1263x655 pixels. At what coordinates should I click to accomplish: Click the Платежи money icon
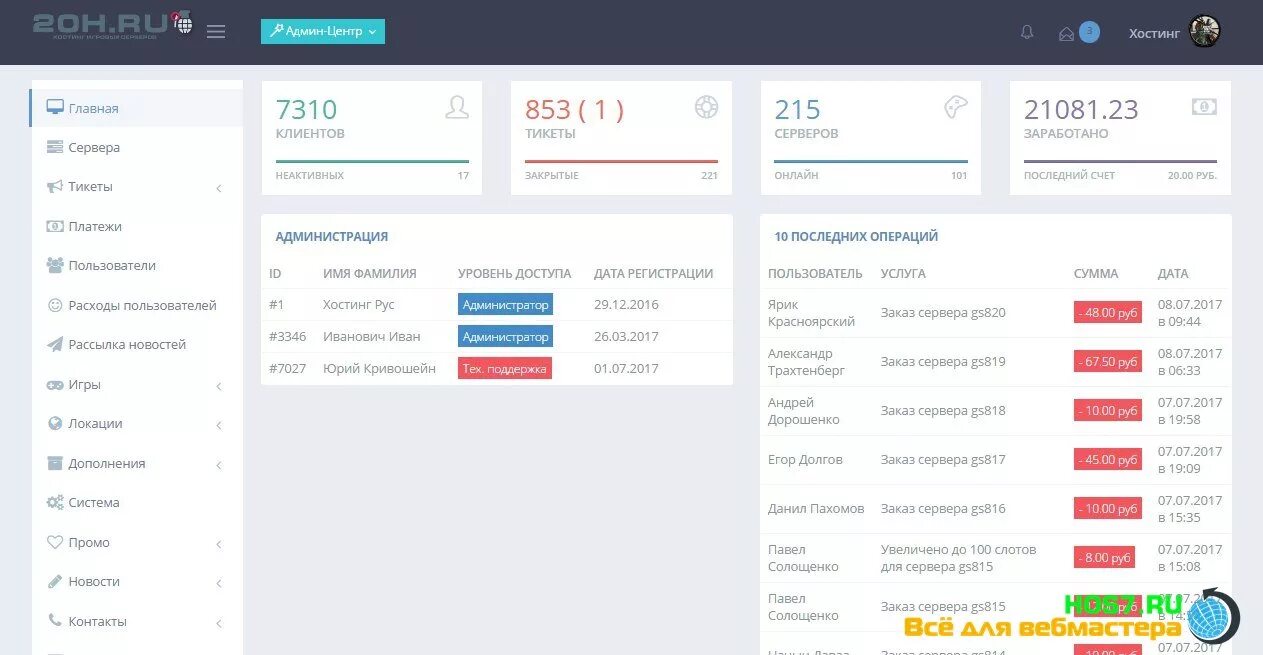55,226
